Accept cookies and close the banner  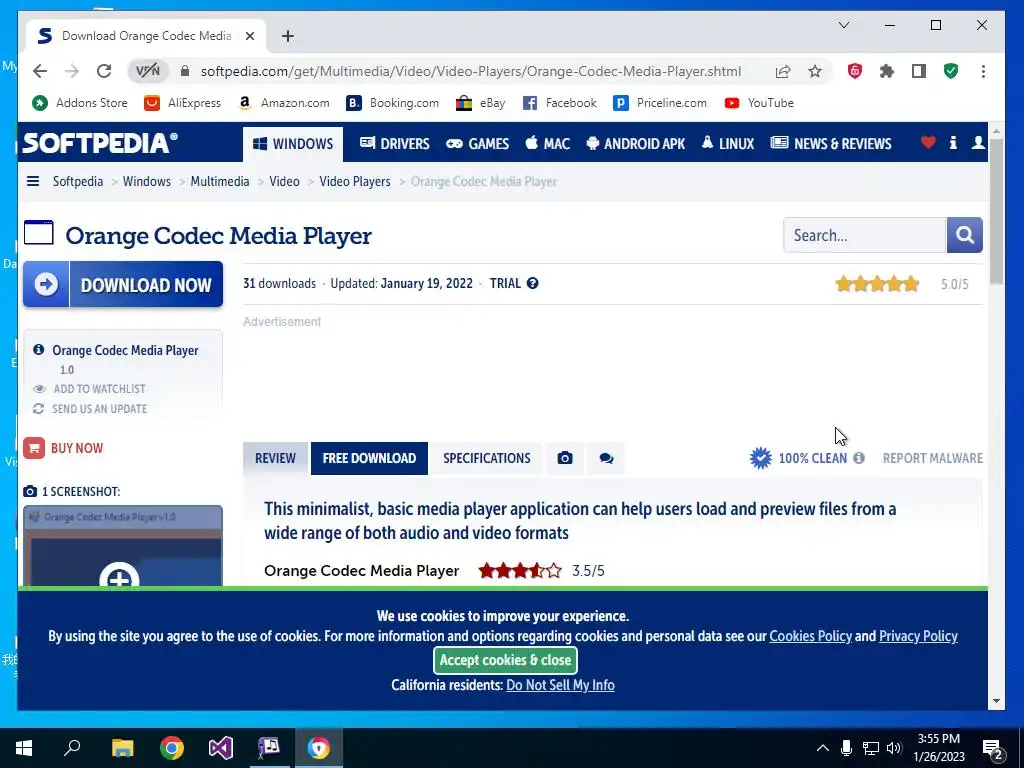505,660
